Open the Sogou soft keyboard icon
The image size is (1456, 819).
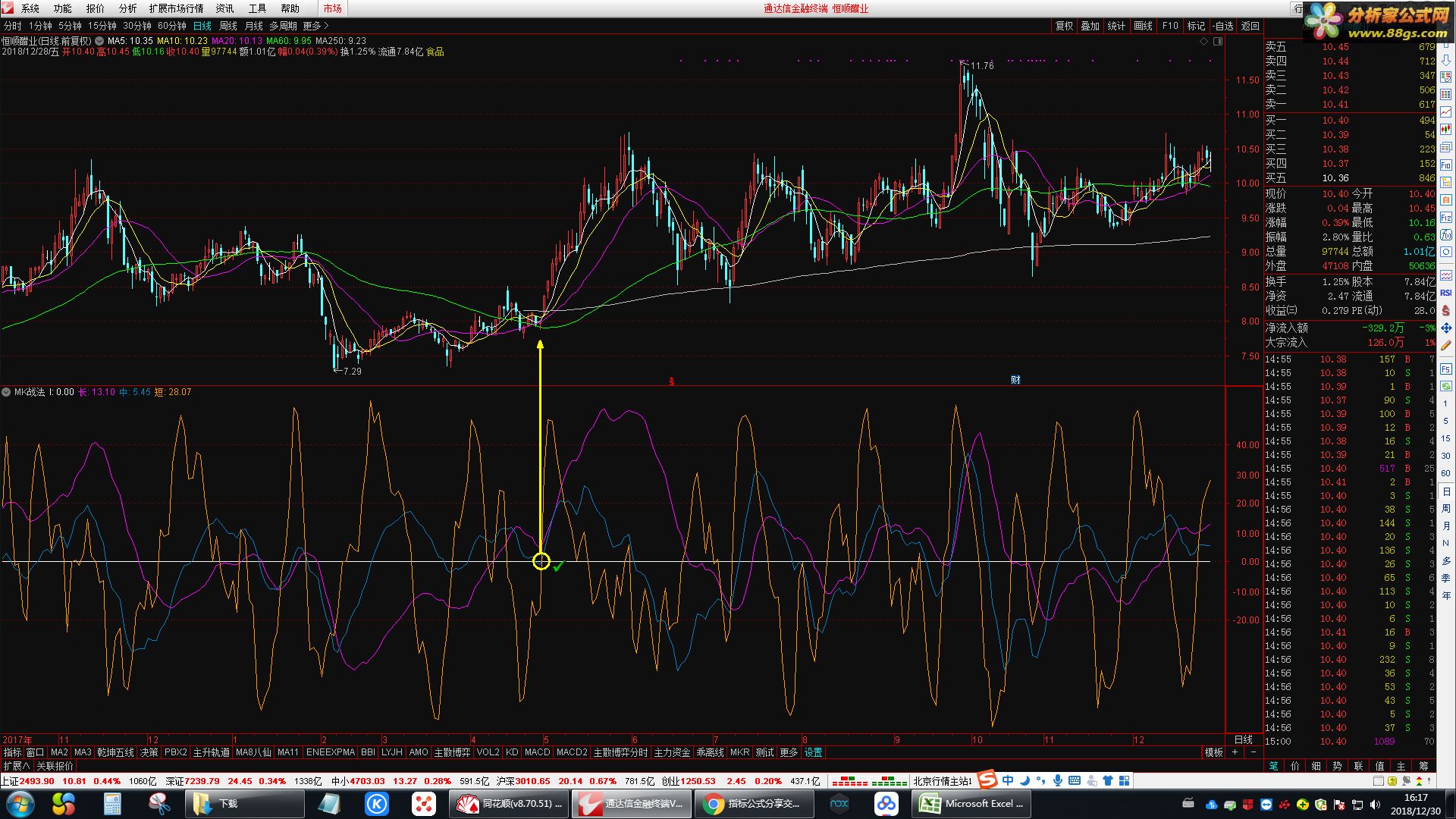1075,780
